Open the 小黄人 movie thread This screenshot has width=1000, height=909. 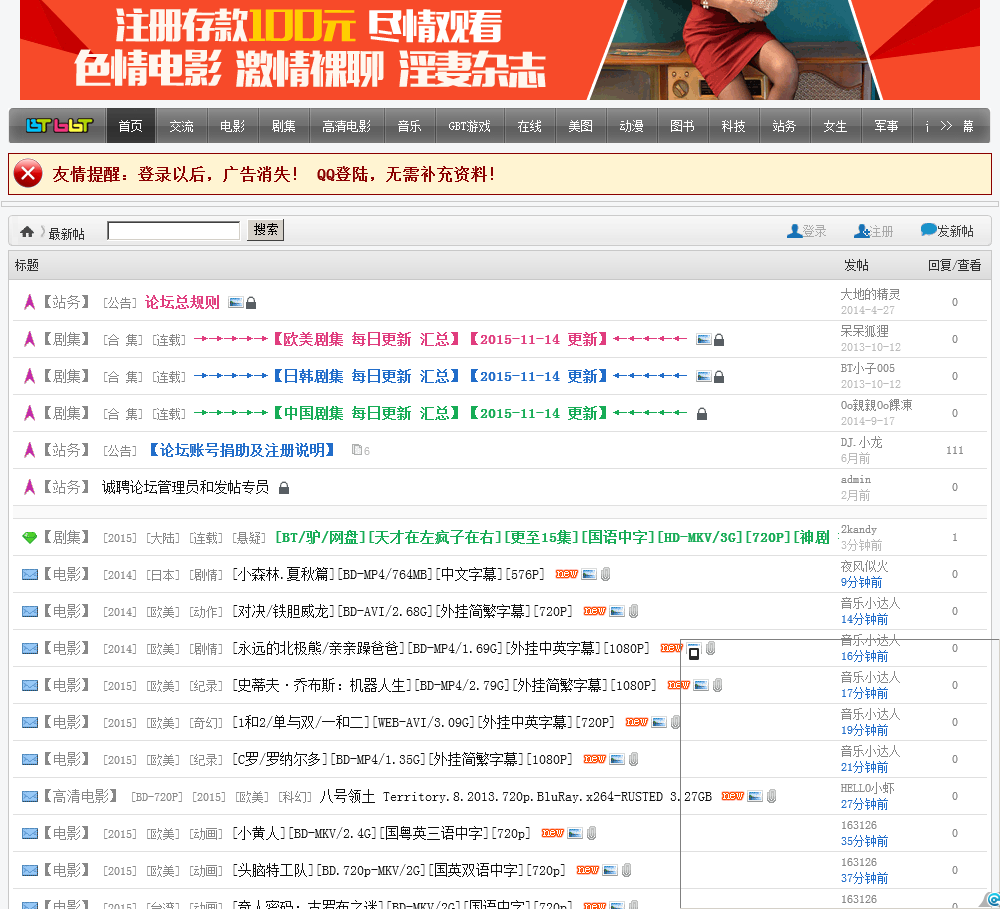pyautogui.click(x=381, y=833)
